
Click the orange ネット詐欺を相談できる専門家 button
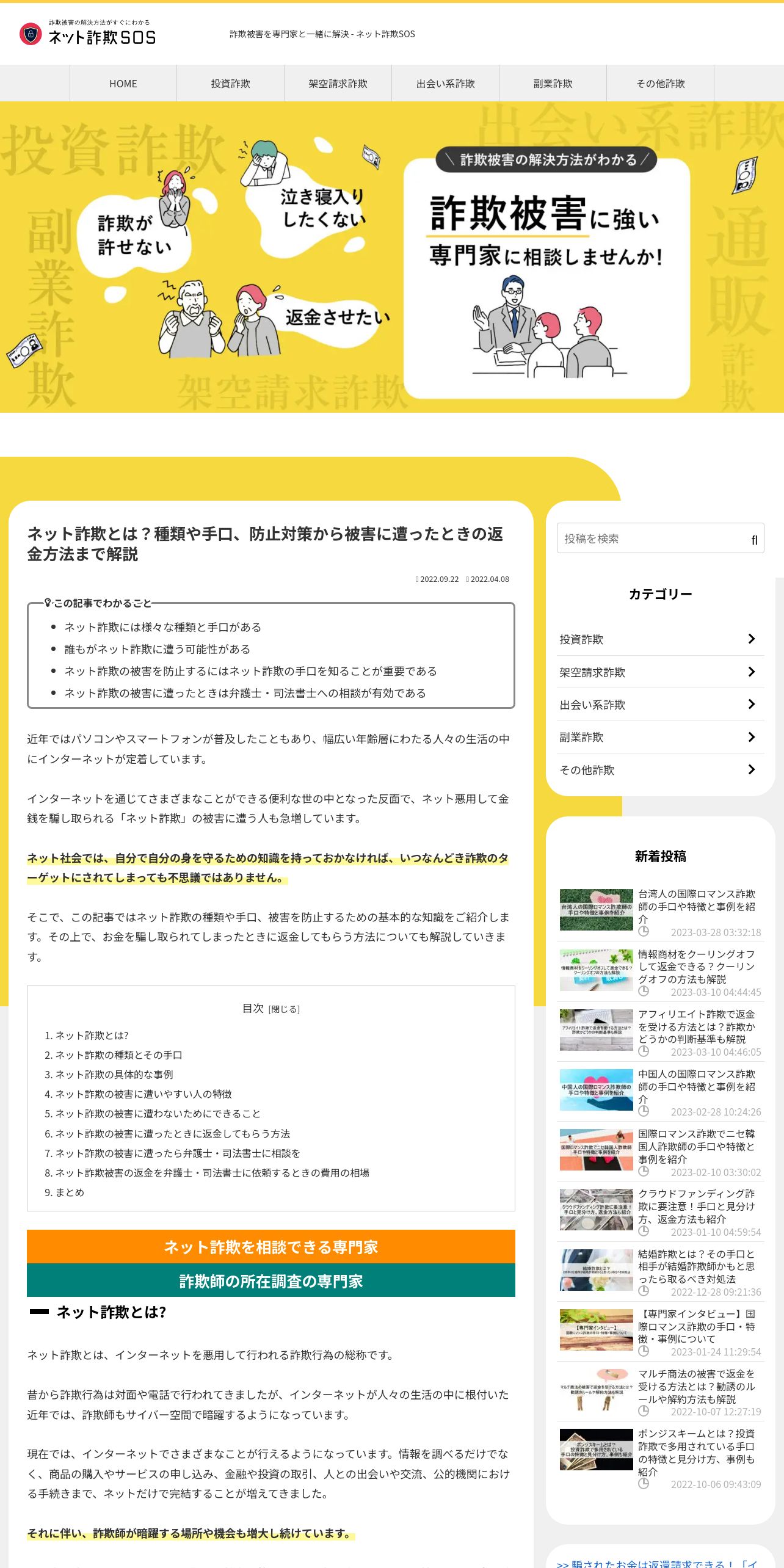271,1247
